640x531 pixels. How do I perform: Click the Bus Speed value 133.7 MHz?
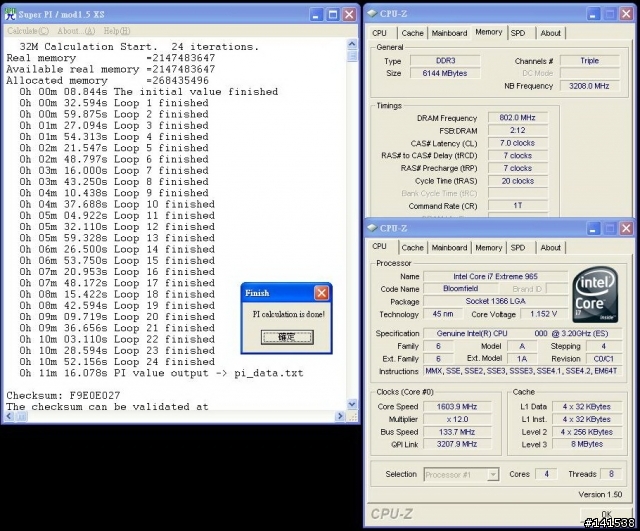[x=457, y=432]
